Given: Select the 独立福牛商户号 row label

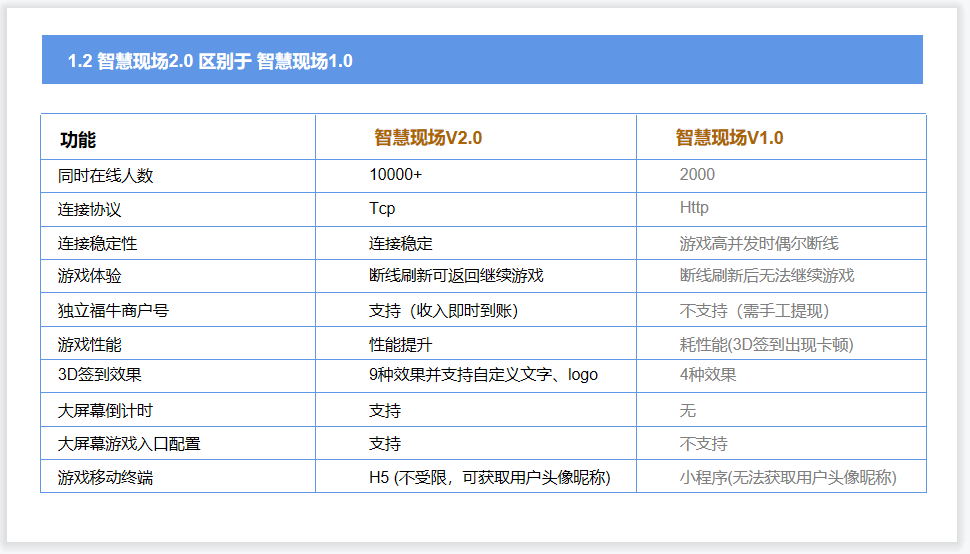Looking at the screenshot, I should (114, 310).
